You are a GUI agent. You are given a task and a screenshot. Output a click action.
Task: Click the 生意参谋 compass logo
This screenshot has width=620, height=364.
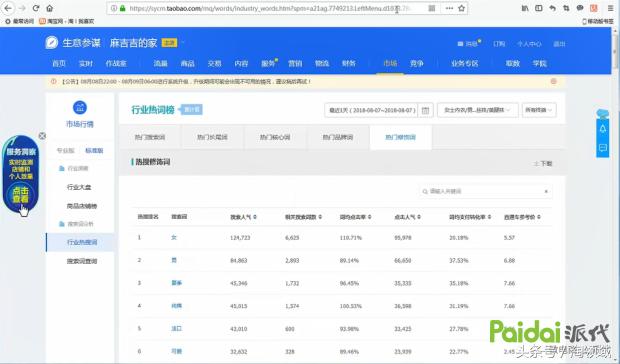tap(52, 42)
